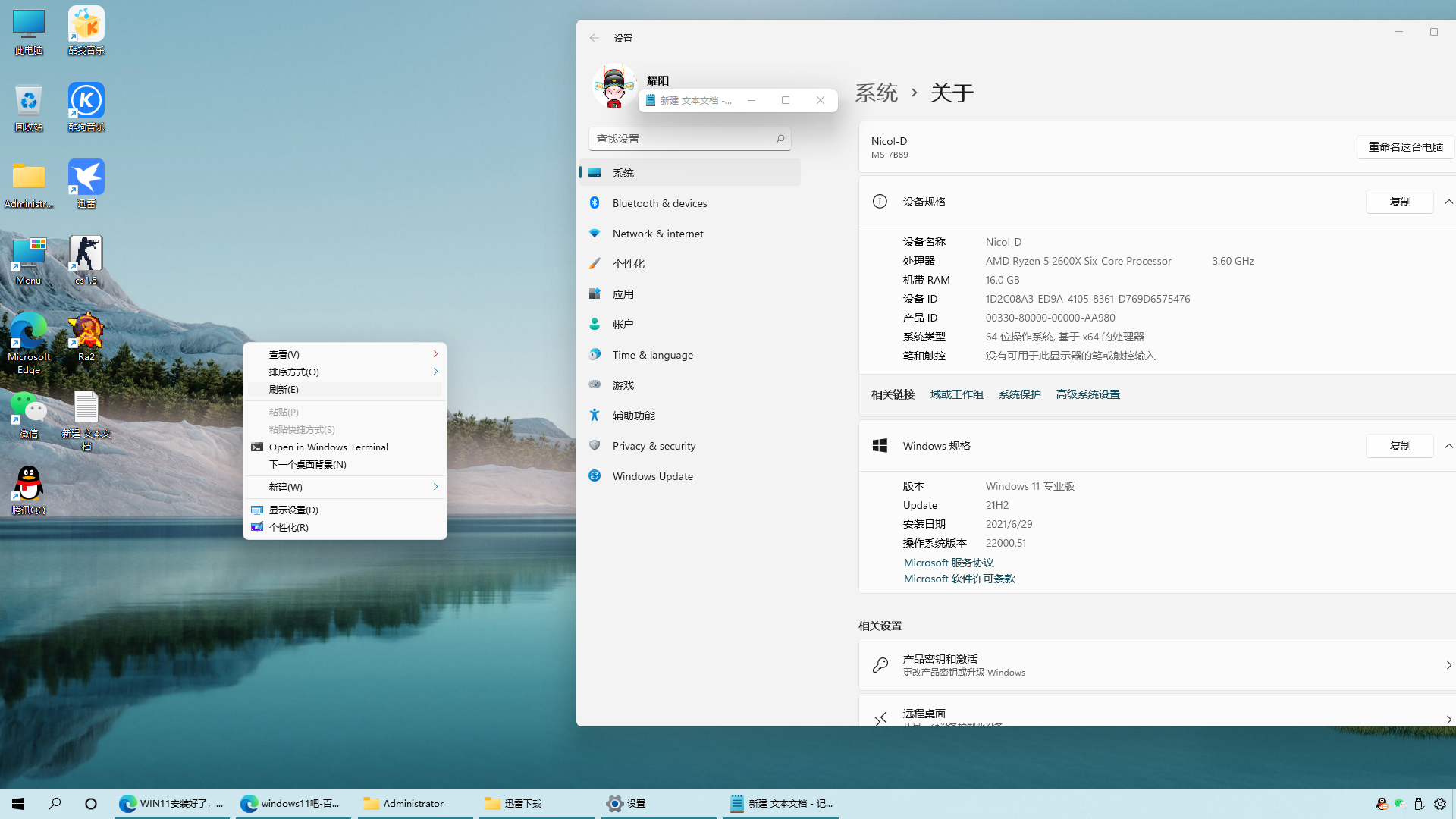Click 刷新(E) in context menu
Image resolution: width=1456 pixels, height=819 pixels.
click(345, 389)
